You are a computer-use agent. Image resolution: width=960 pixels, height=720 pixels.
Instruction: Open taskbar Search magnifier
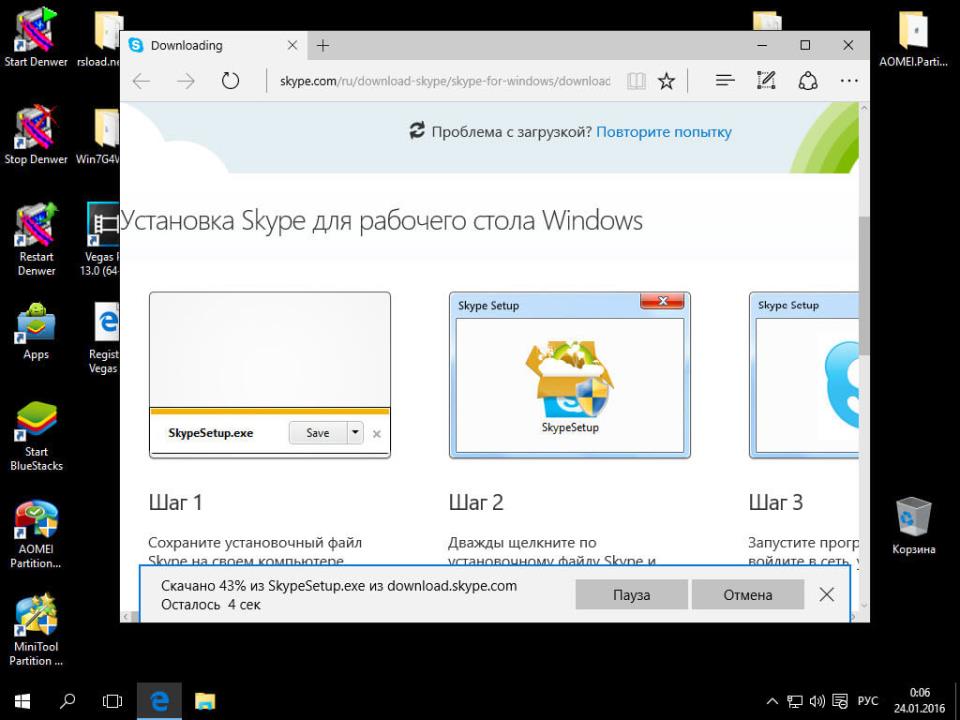coord(67,701)
